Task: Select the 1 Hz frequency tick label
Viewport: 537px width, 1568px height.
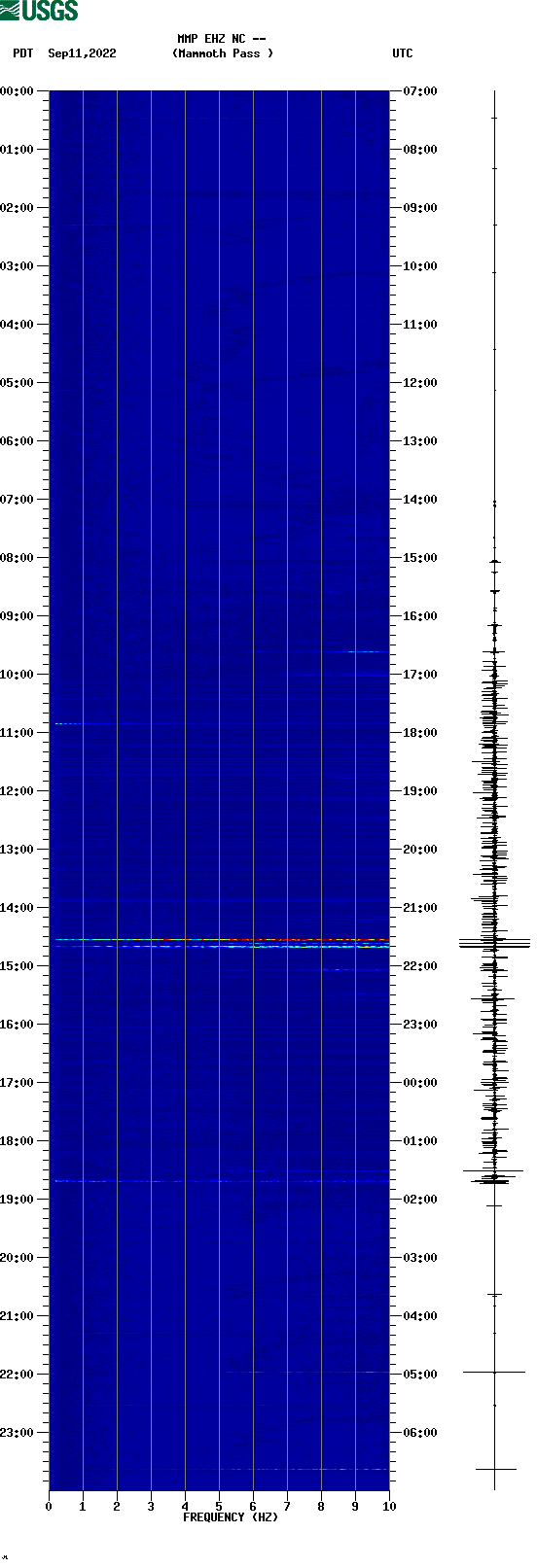Action: (x=83, y=1507)
